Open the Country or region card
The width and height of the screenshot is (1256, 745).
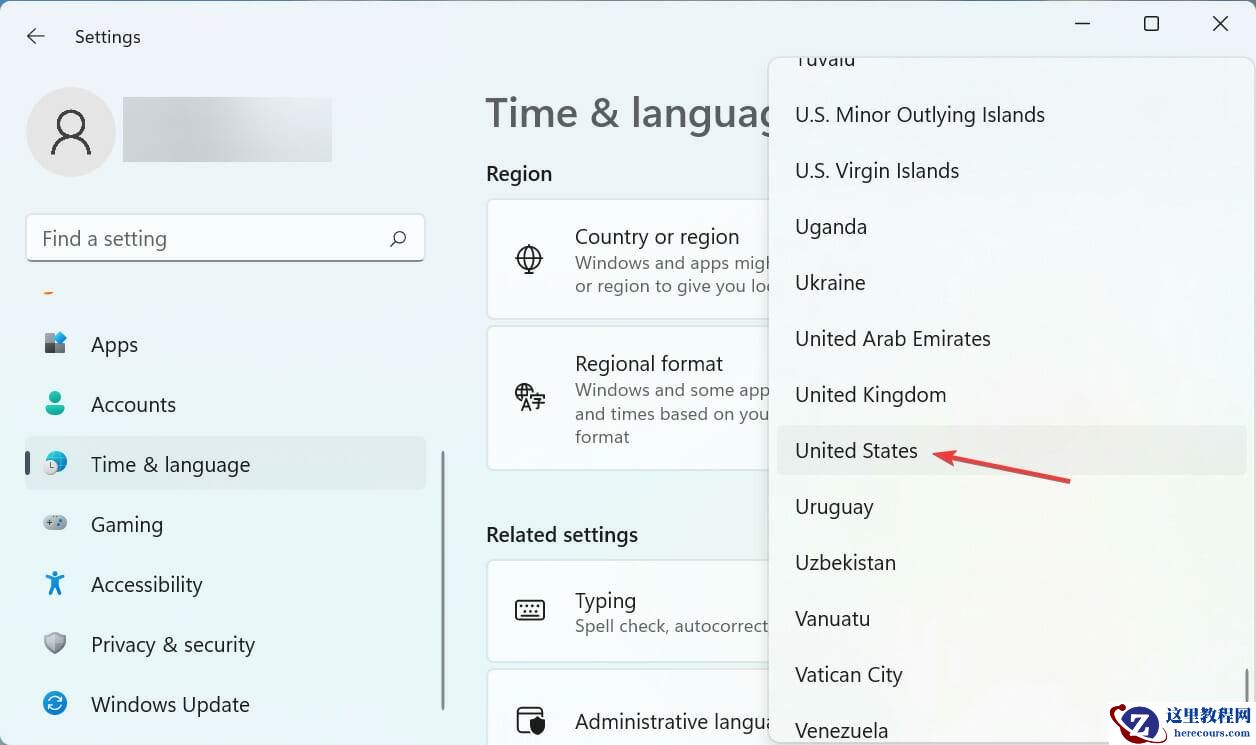tap(628, 259)
